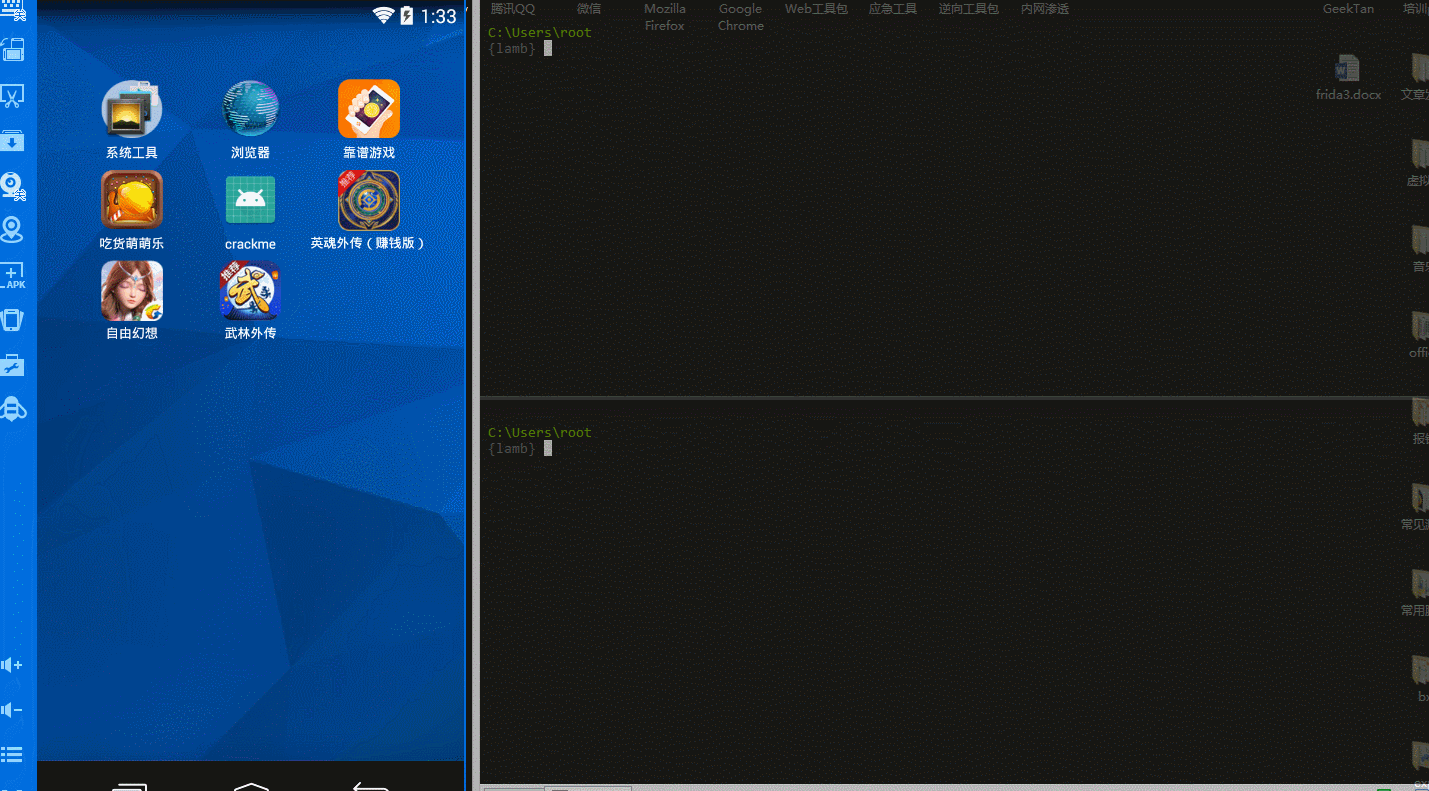Image resolution: width=1429 pixels, height=791 pixels.
Task: Open the keyboard mapping icon in emulator sidebar
Action: 13,9
